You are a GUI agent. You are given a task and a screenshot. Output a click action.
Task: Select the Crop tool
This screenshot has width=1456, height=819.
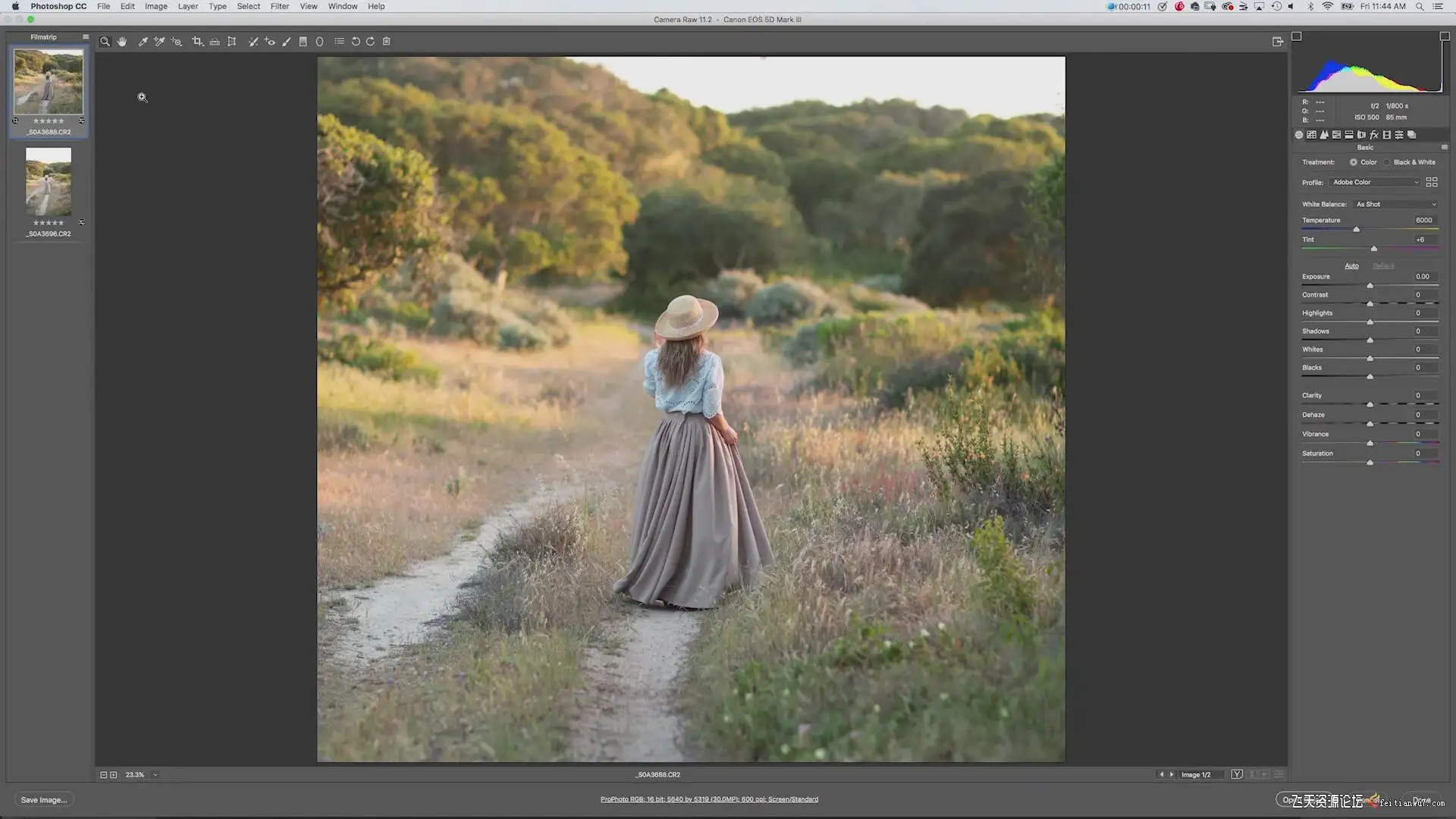pyautogui.click(x=197, y=42)
